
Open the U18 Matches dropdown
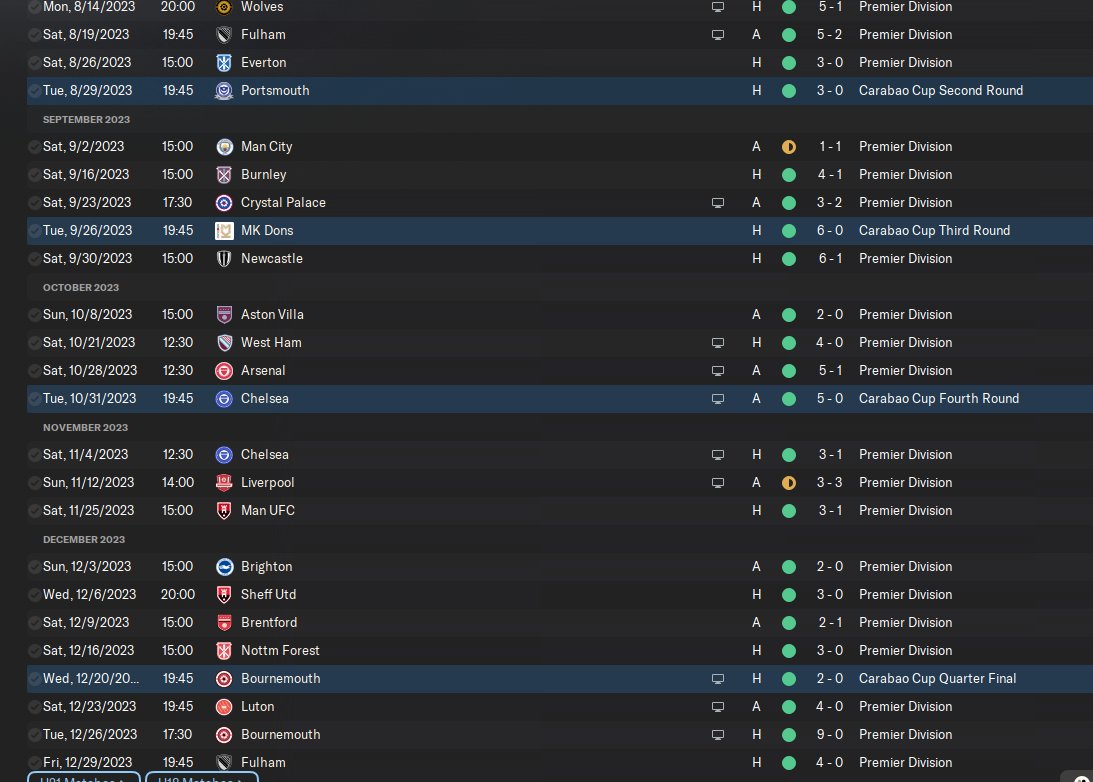[x=201, y=777]
